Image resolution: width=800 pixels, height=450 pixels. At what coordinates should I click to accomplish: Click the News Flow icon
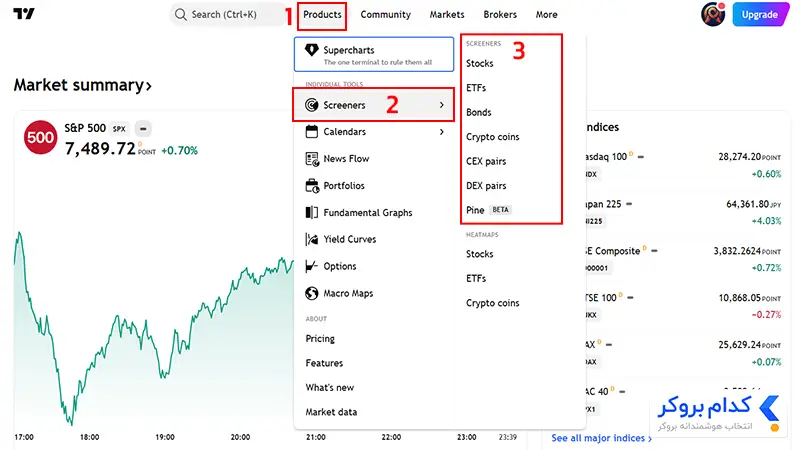[x=312, y=159]
